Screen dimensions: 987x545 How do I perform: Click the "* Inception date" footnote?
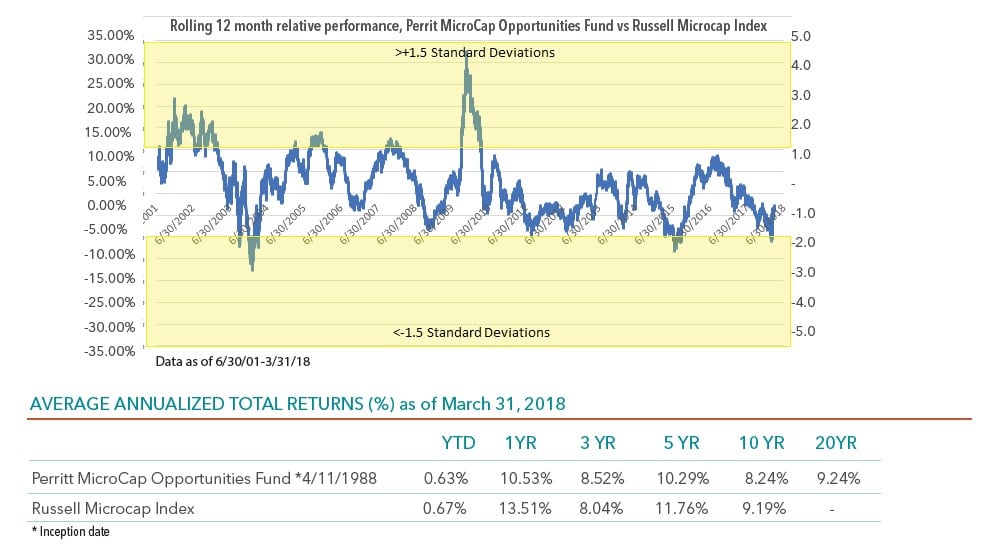[69, 532]
